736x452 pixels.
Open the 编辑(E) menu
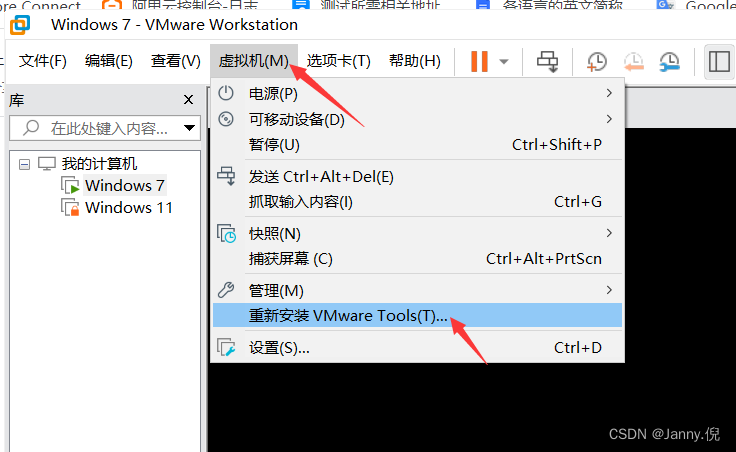tap(109, 61)
